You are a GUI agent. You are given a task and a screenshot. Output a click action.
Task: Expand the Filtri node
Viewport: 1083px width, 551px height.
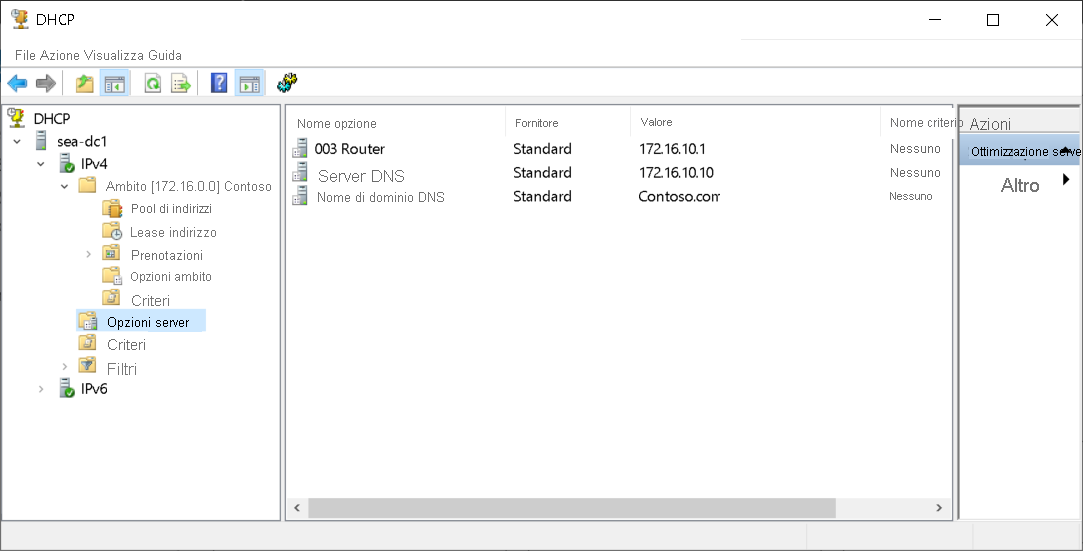[x=64, y=367]
